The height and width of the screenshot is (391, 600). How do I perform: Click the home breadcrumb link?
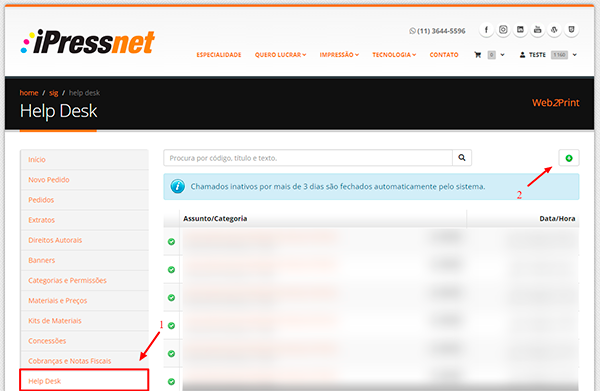29,93
